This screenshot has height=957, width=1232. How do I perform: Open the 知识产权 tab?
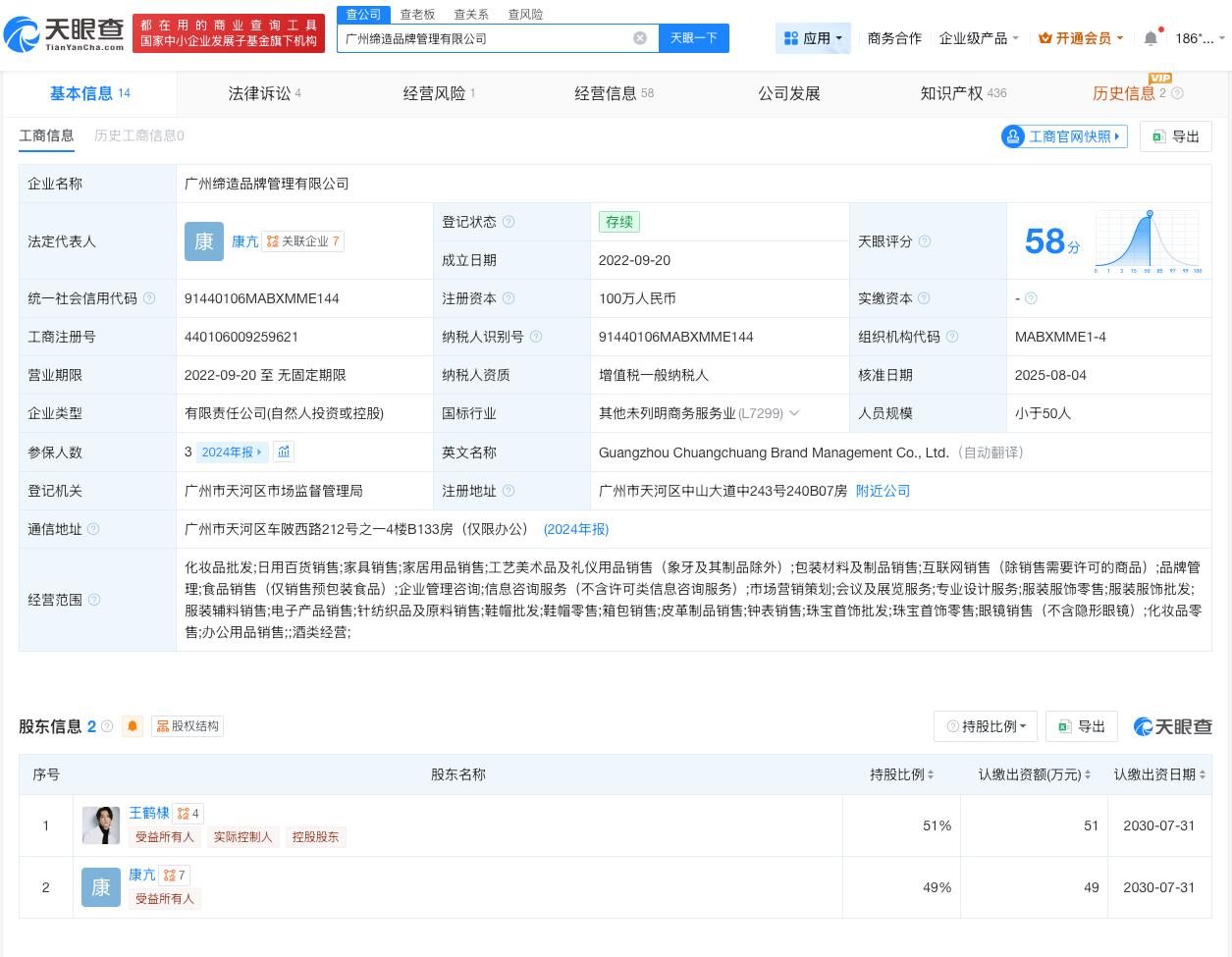[x=963, y=93]
